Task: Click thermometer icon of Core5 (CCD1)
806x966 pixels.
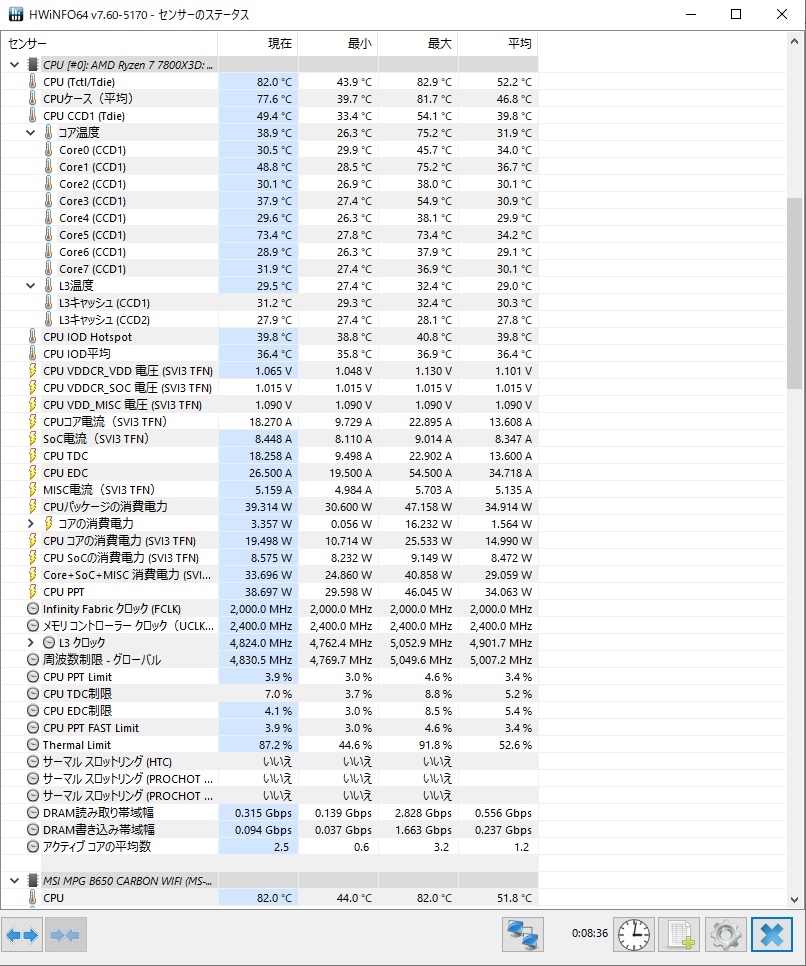Action: click(49, 235)
